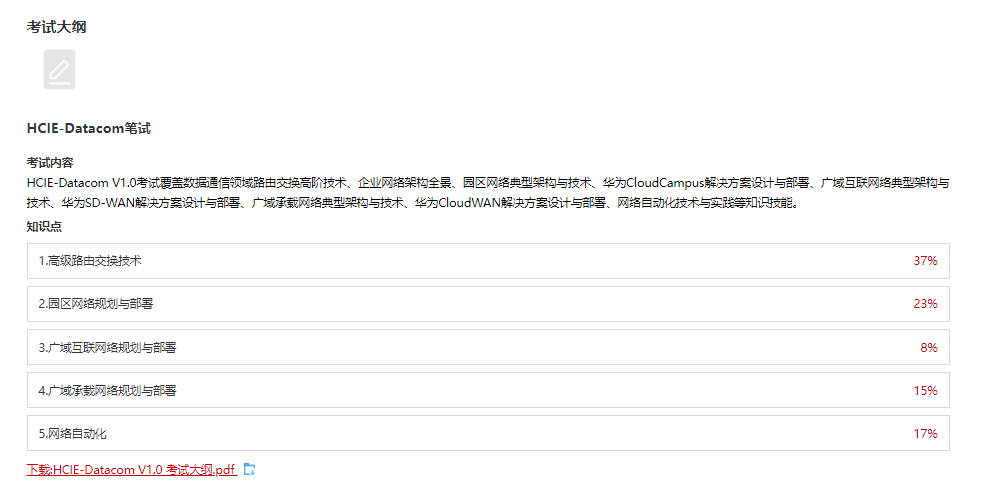982x491 pixels.
Task: Expand the 1.高级路由交换技术 row
Action: (x=488, y=261)
